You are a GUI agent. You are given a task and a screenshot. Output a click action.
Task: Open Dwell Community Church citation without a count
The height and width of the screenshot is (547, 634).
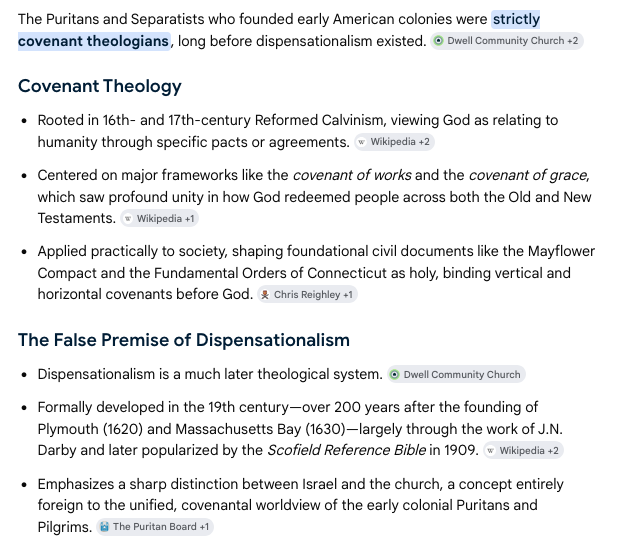pos(456,374)
